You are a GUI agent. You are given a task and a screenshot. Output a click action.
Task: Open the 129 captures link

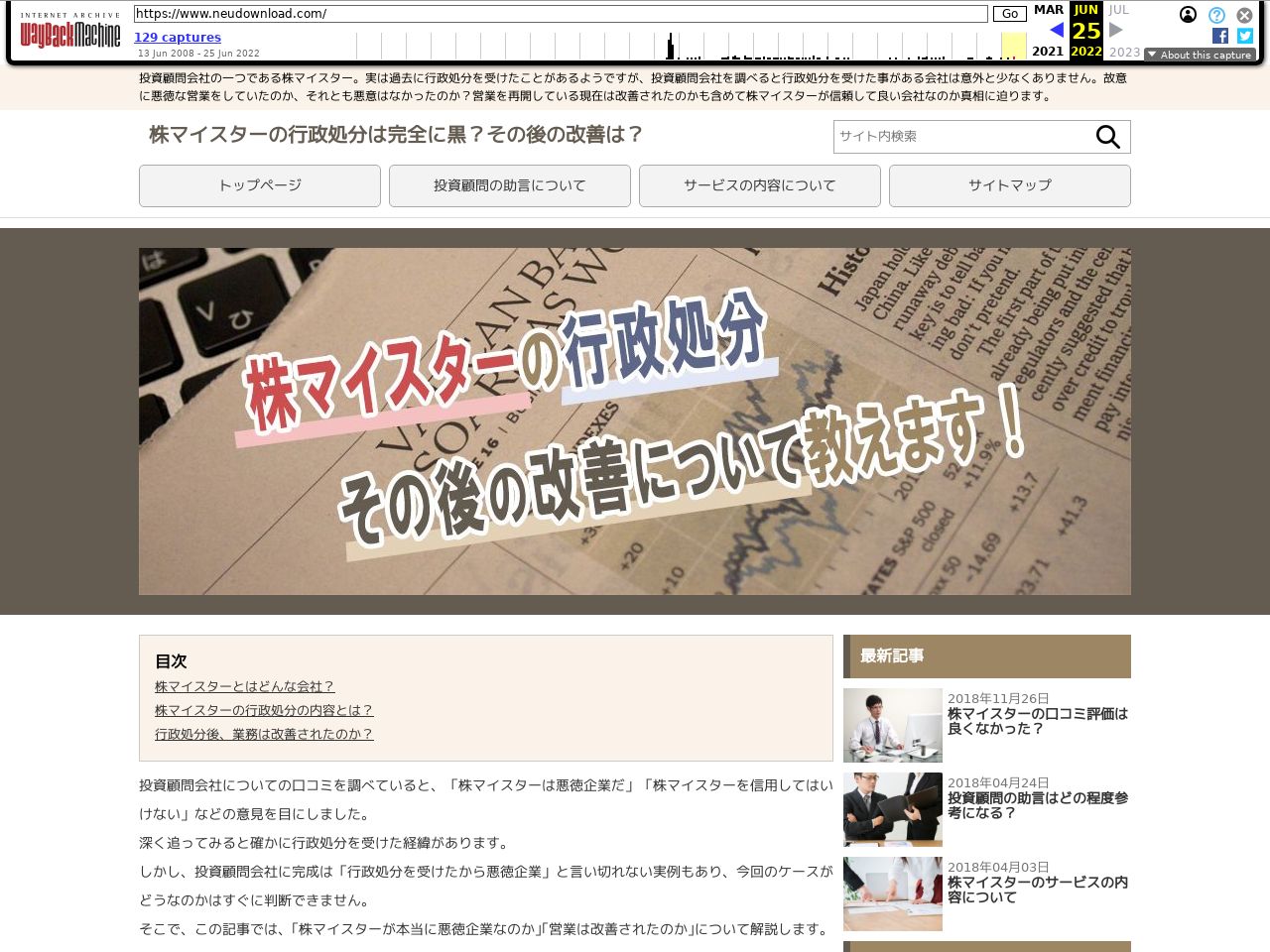click(x=178, y=37)
